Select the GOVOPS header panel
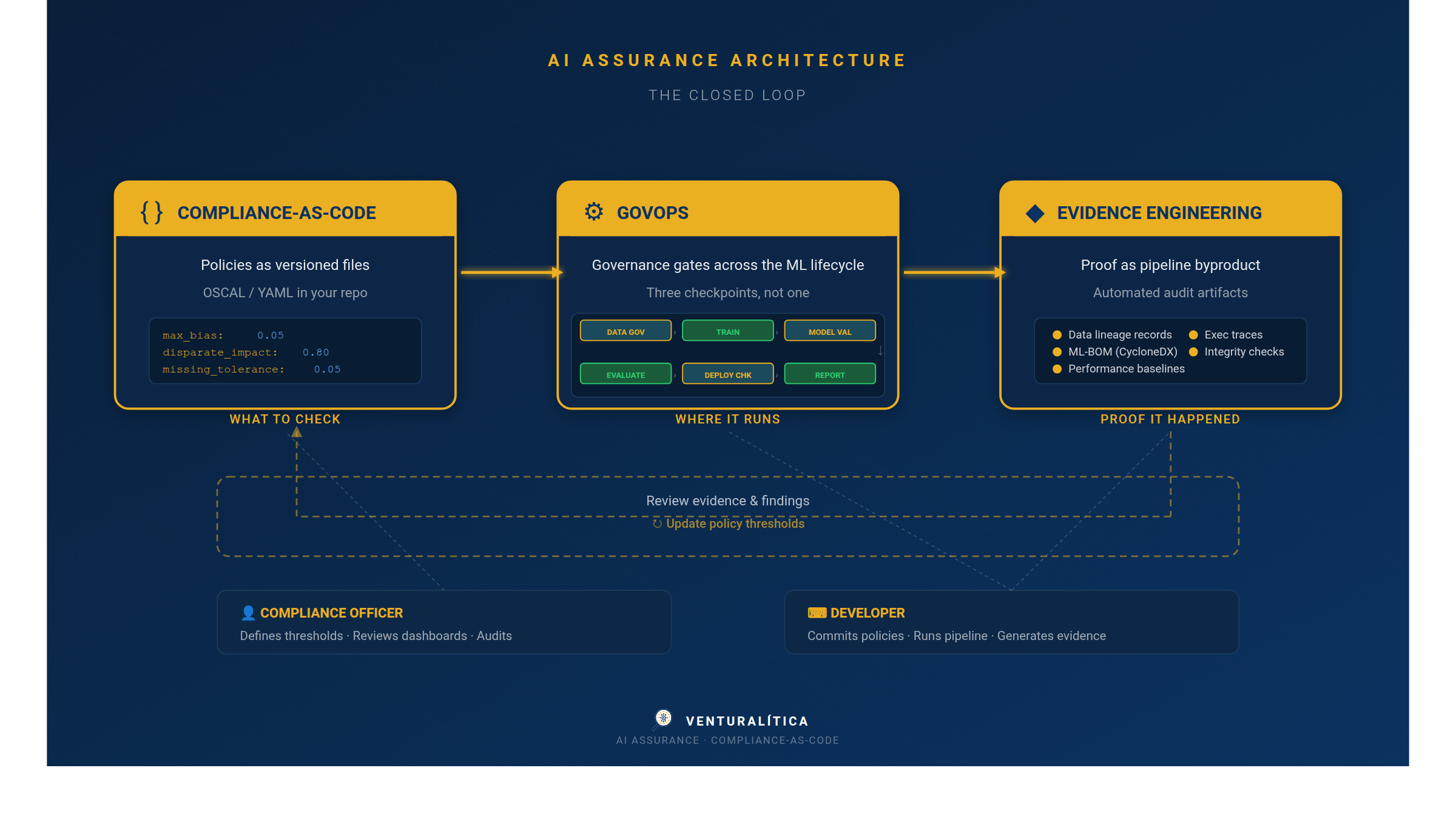1456x819 pixels. pos(727,212)
